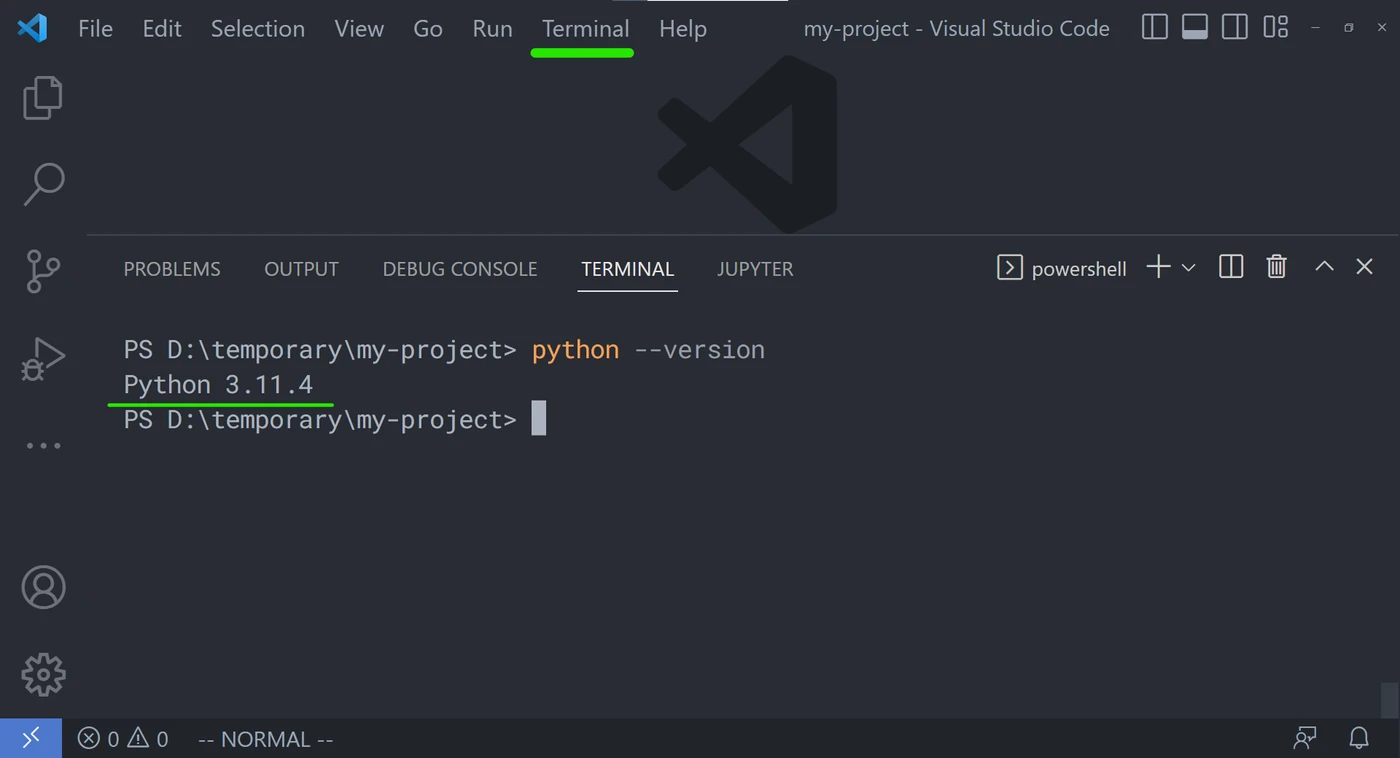Click the -- NORMAL -- Vim mode indicator
This screenshot has width=1400, height=758.
point(266,739)
